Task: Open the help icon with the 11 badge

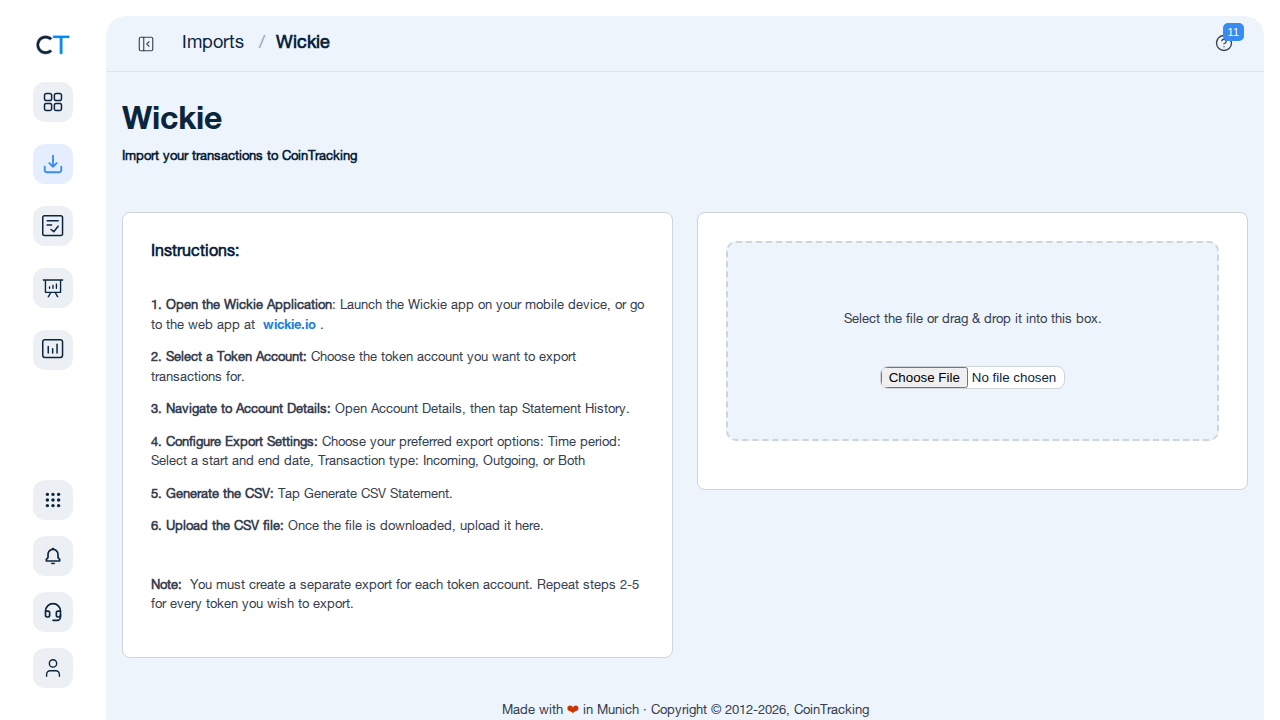Action: pyautogui.click(x=1224, y=43)
